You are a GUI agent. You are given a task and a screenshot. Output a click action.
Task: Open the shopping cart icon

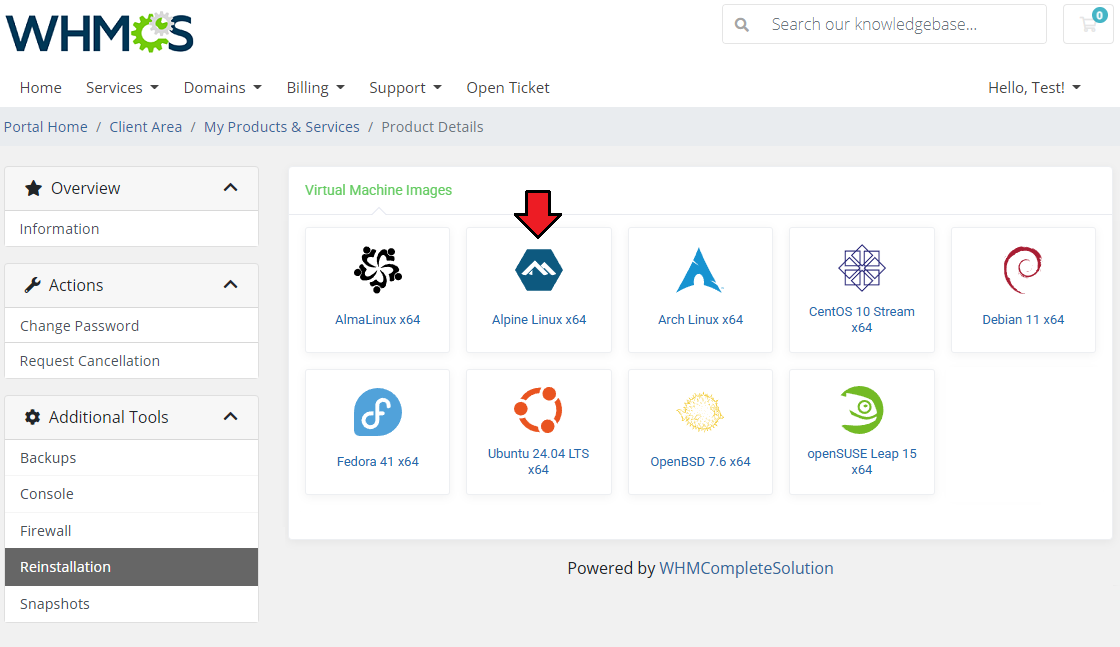(x=1088, y=25)
